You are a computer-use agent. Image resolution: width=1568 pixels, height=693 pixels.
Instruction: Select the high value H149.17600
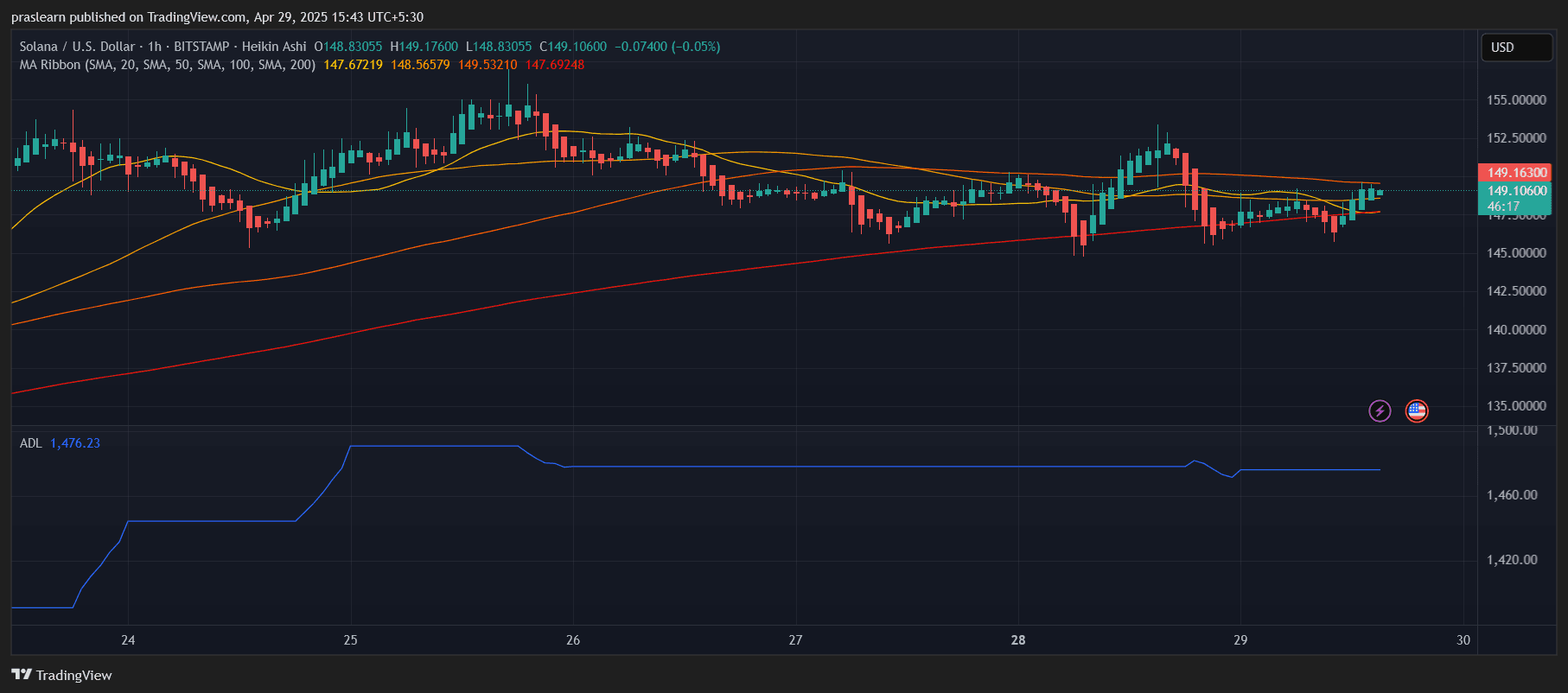[424, 47]
